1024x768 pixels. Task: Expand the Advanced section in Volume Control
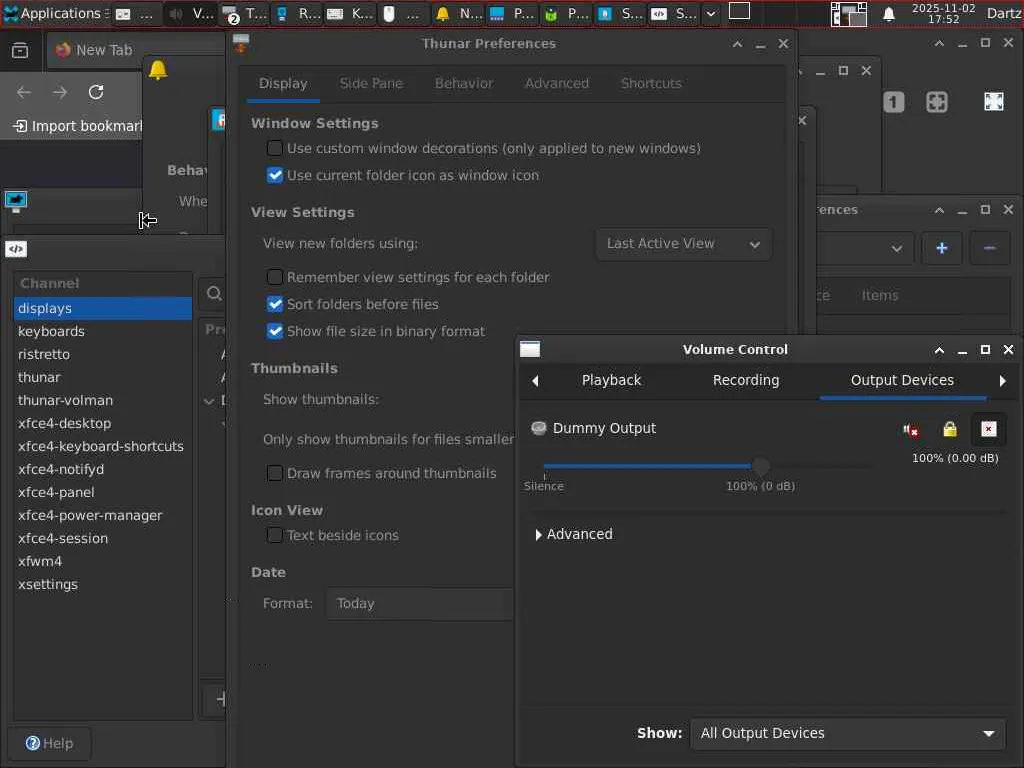(573, 534)
